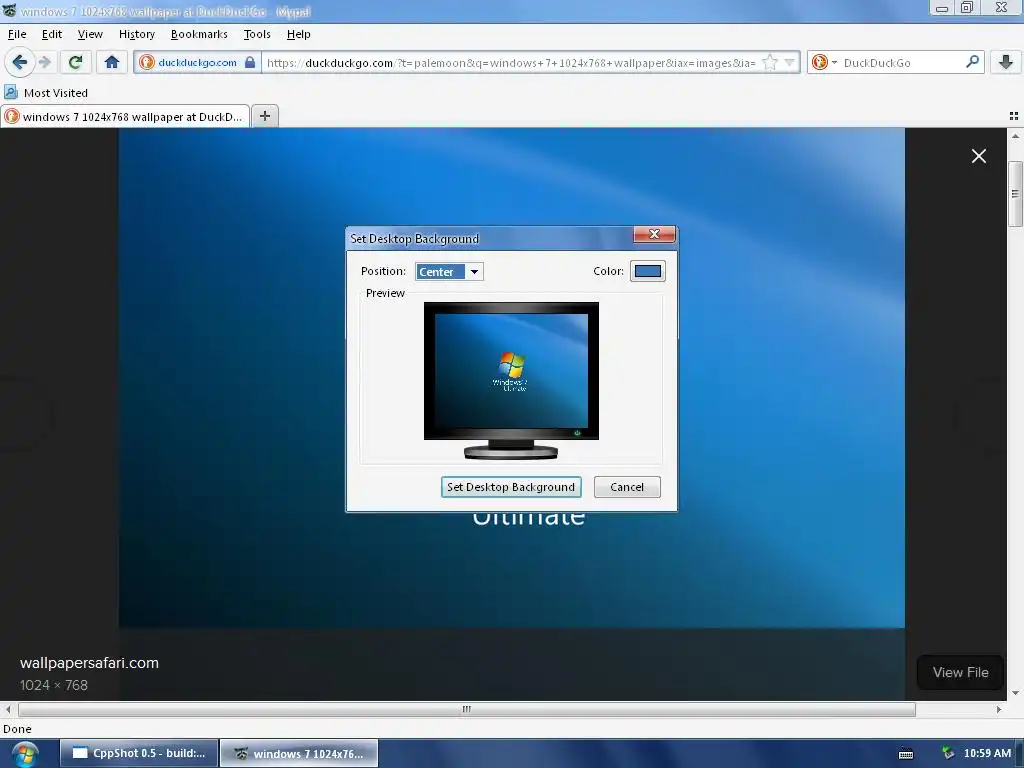Click the Set Desktop Background button
Screen dimensions: 1024x768
[511, 487]
